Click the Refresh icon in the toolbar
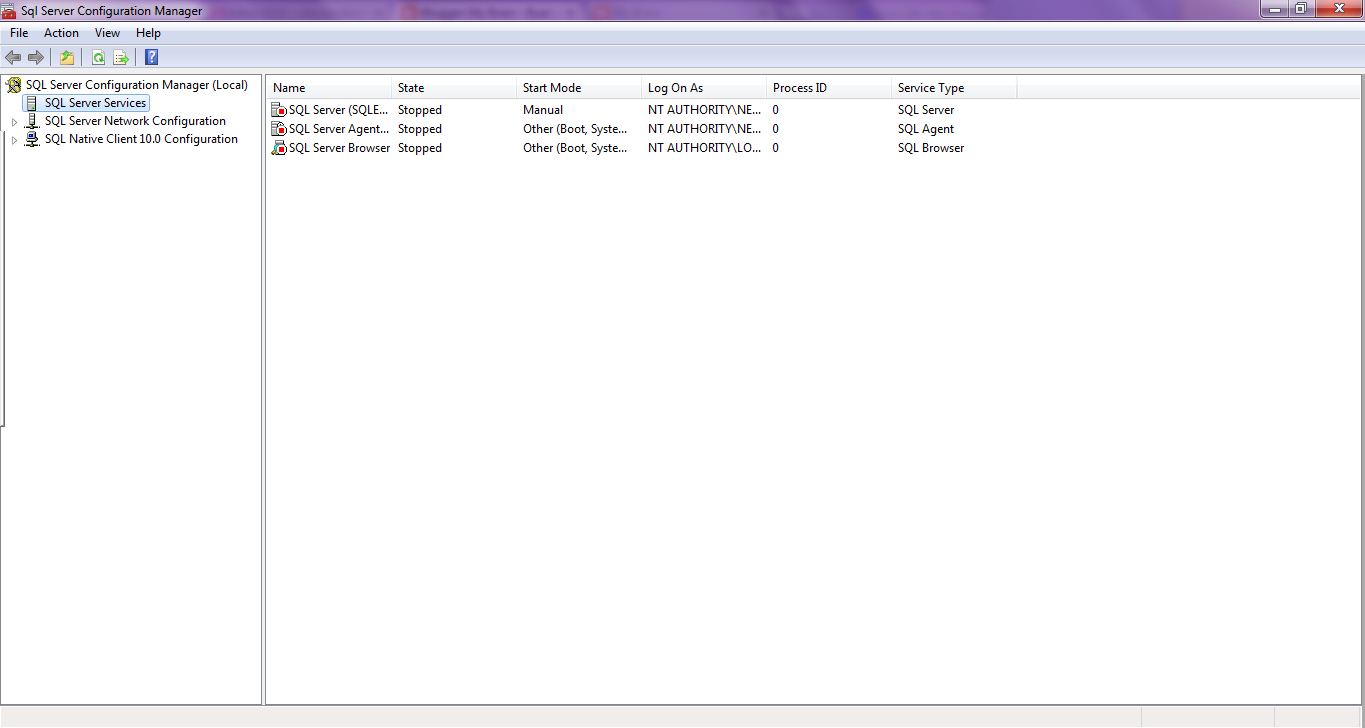This screenshot has width=1365, height=728. (98, 57)
